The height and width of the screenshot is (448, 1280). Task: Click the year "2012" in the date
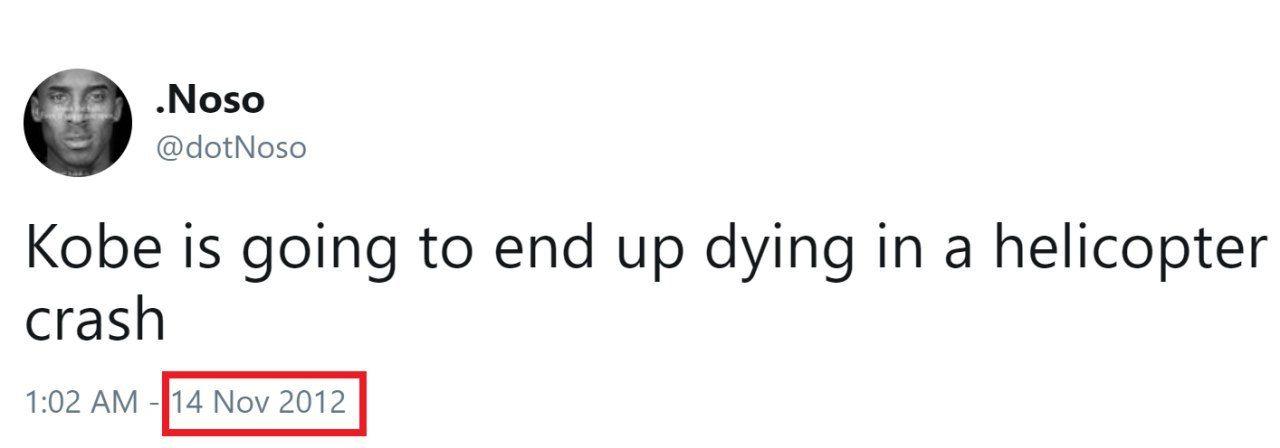pyautogui.click(x=312, y=403)
